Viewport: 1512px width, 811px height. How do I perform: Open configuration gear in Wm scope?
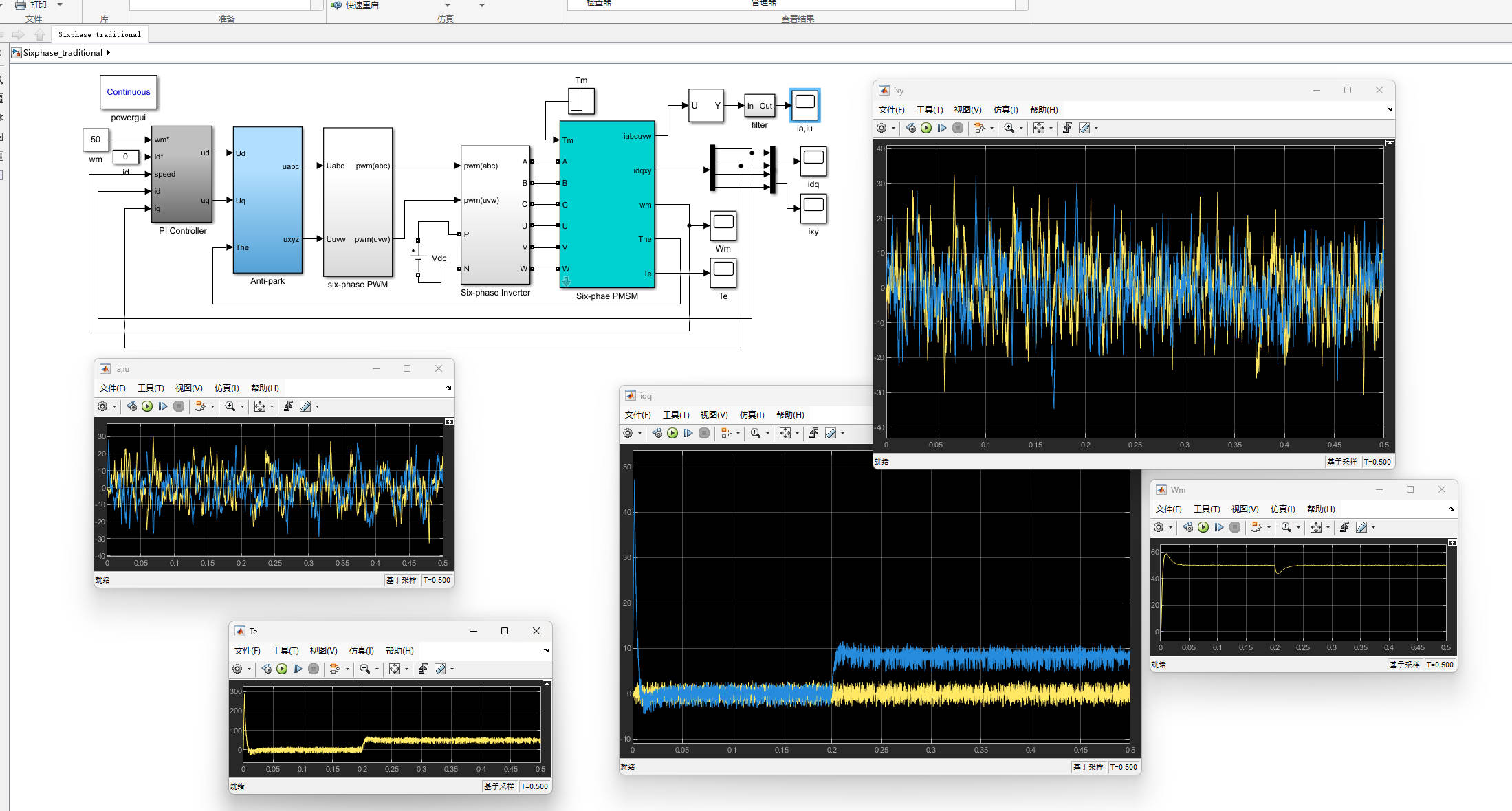1159,527
